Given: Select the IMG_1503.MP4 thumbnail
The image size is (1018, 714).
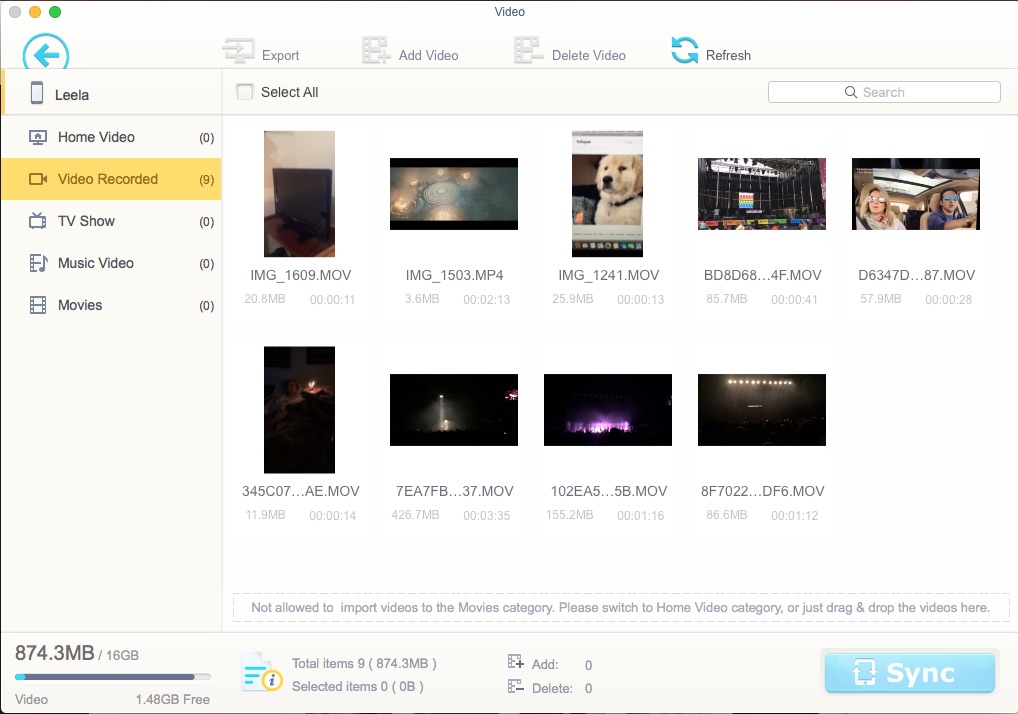Looking at the screenshot, I should pos(454,193).
